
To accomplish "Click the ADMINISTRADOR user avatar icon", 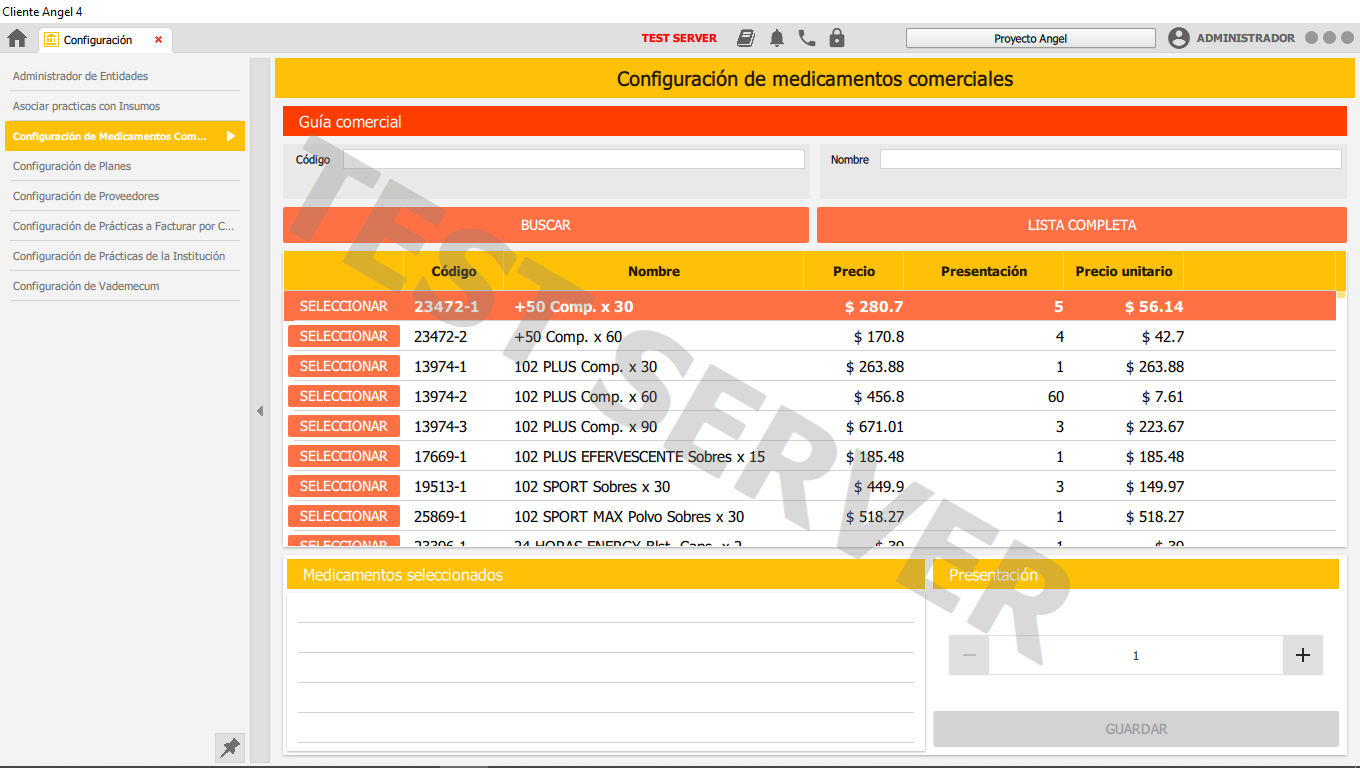I will (x=1179, y=37).
